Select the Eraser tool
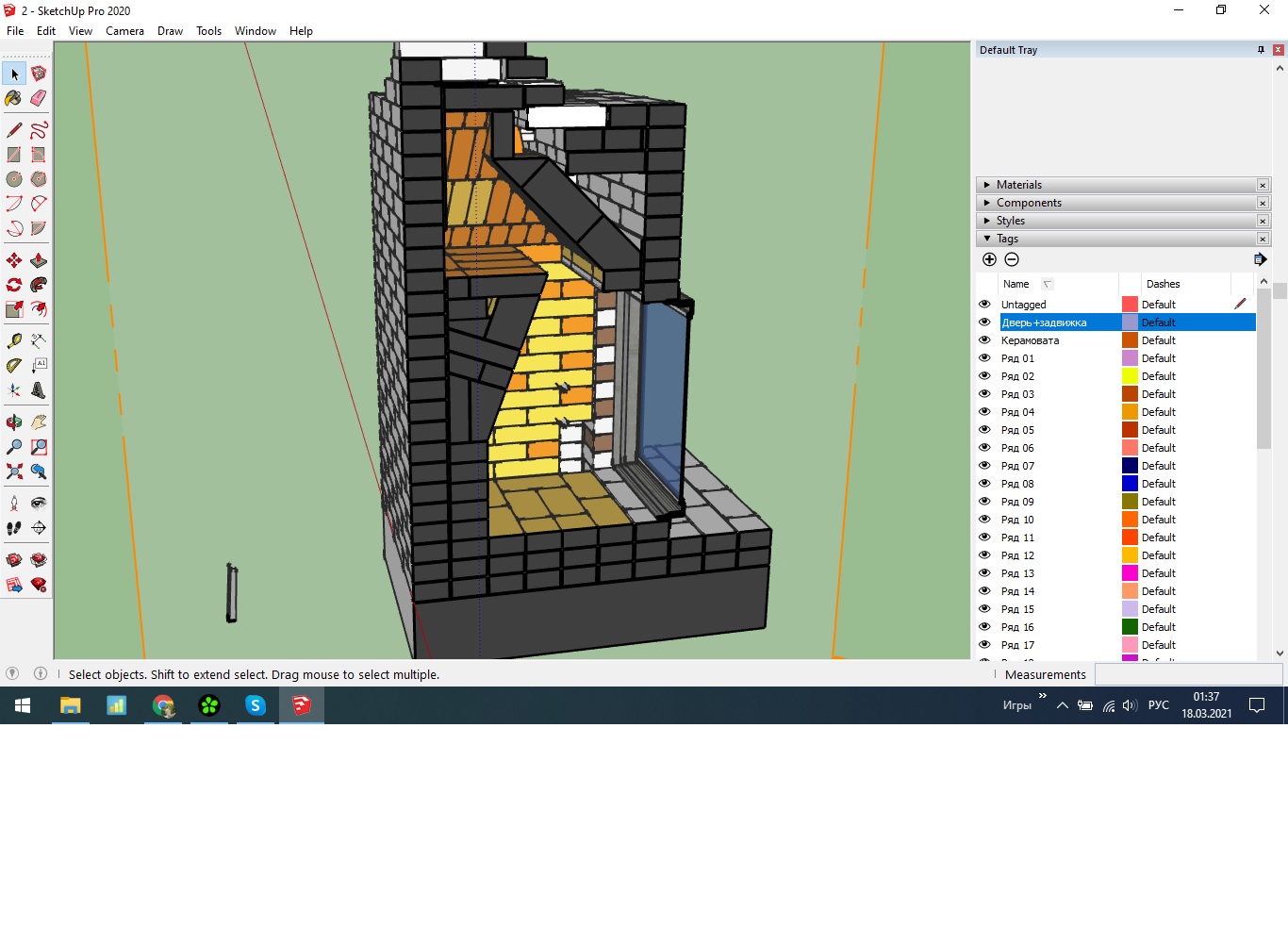This screenshot has width=1288, height=943. point(39,98)
